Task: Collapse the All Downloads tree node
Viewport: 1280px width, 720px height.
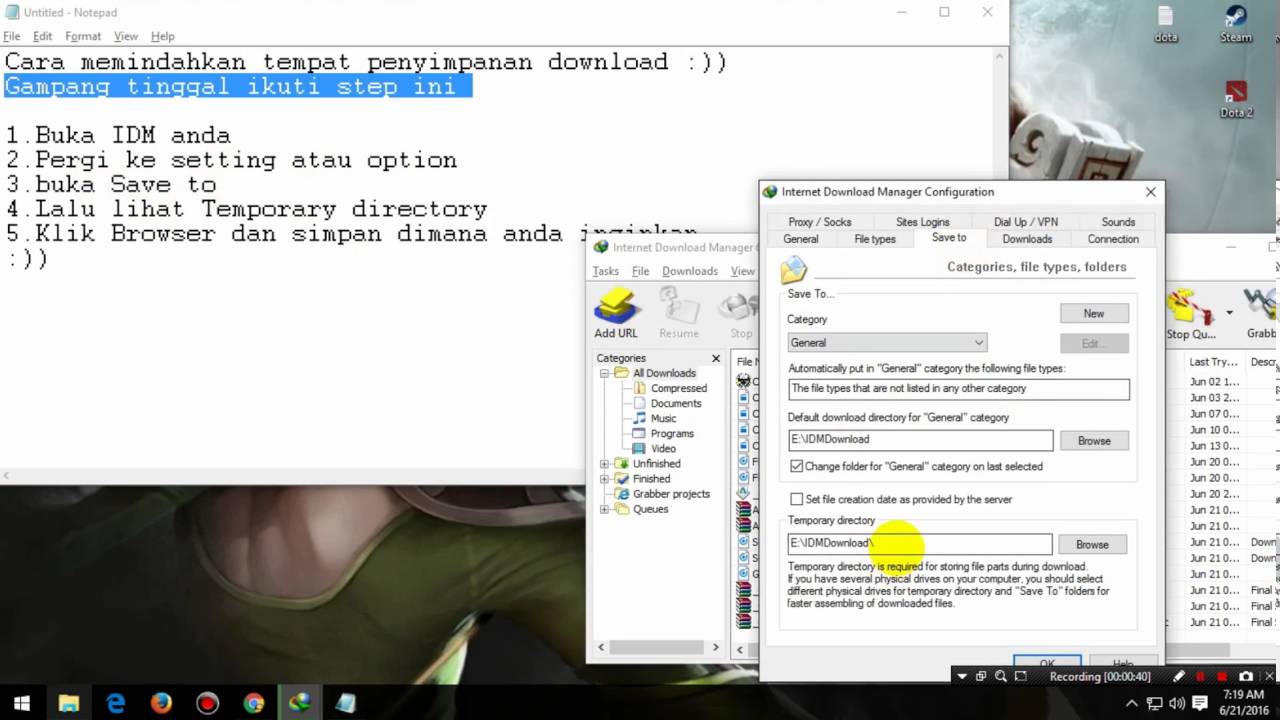Action: point(604,373)
